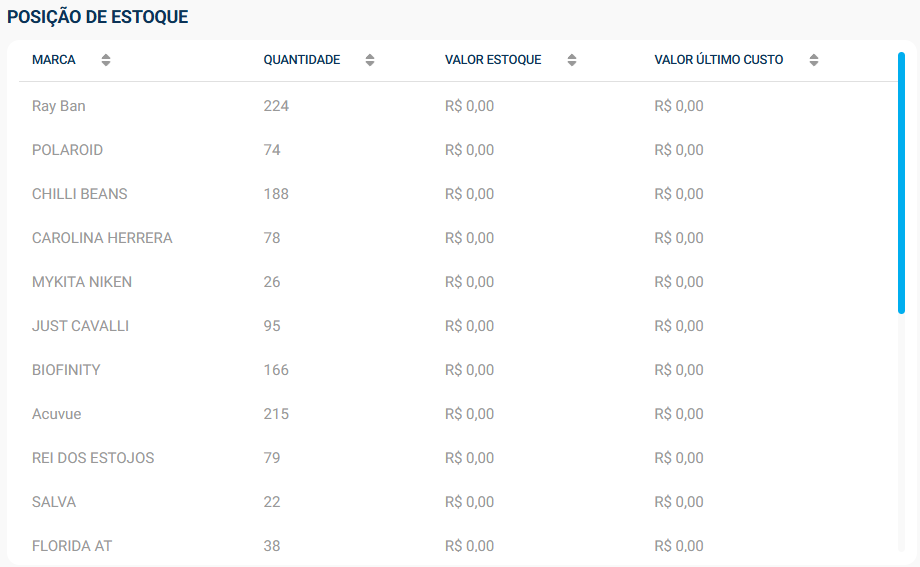Click the VALOR ESTOQUE header label
This screenshot has width=920, height=567.
(493, 60)
